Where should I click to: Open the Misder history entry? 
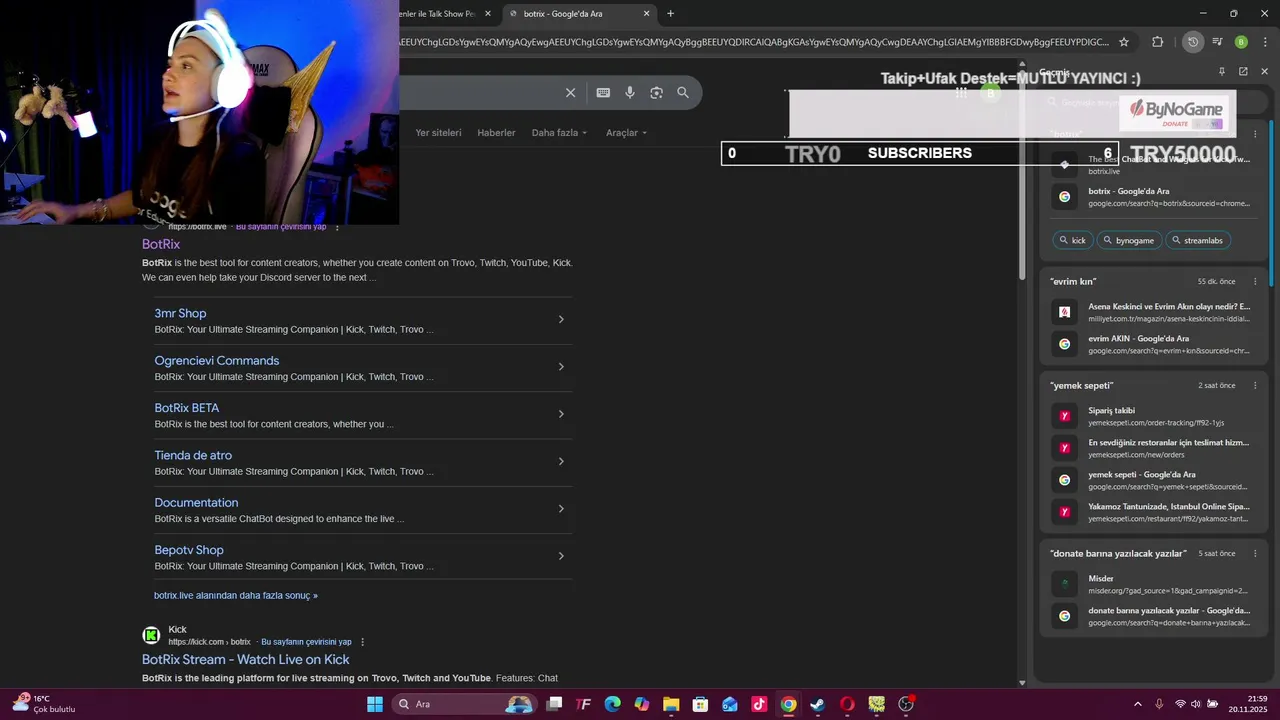coord(1155,584)
